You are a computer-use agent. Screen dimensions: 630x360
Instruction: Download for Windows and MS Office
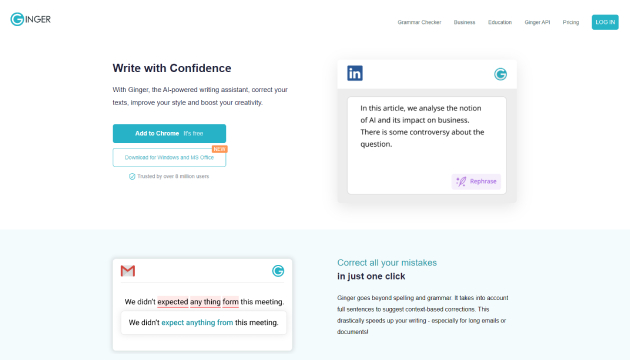(x=169, y=158)
